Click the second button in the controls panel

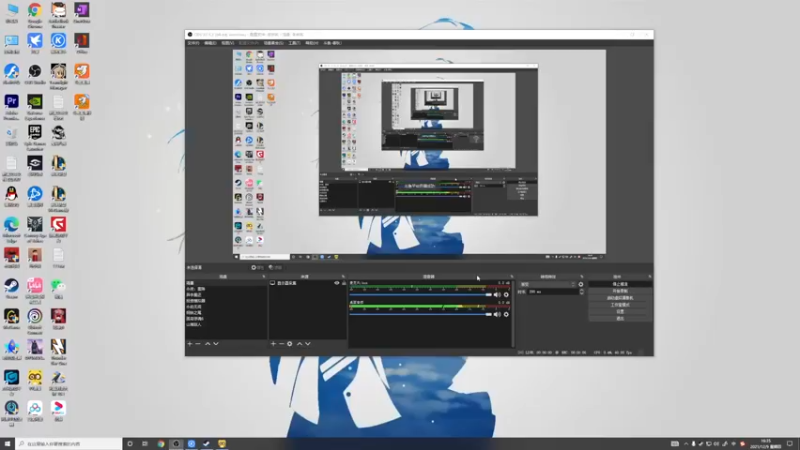(x=620, y=291)
